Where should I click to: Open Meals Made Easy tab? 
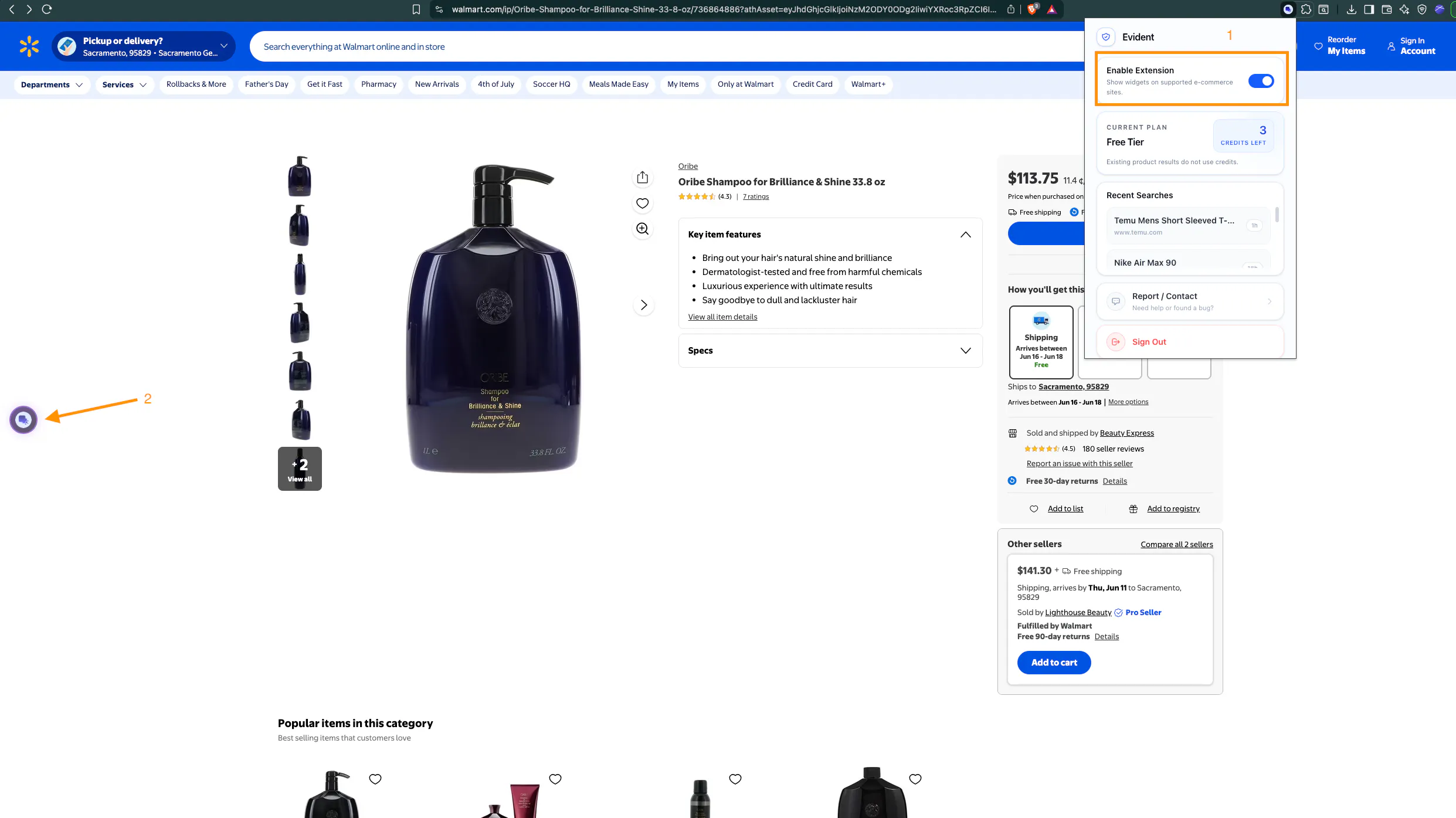[x=619, y=84]
